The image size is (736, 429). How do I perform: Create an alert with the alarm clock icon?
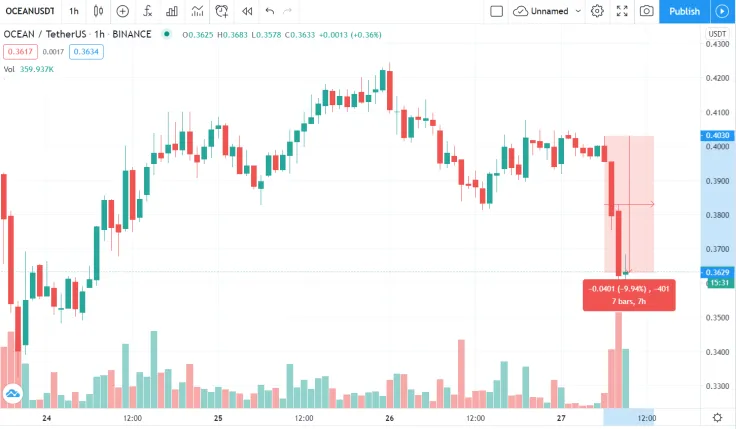point(222,11)
